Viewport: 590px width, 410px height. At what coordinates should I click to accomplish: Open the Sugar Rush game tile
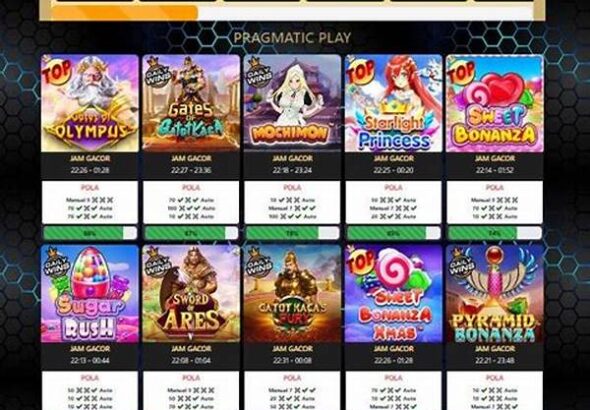pos(90,294)
